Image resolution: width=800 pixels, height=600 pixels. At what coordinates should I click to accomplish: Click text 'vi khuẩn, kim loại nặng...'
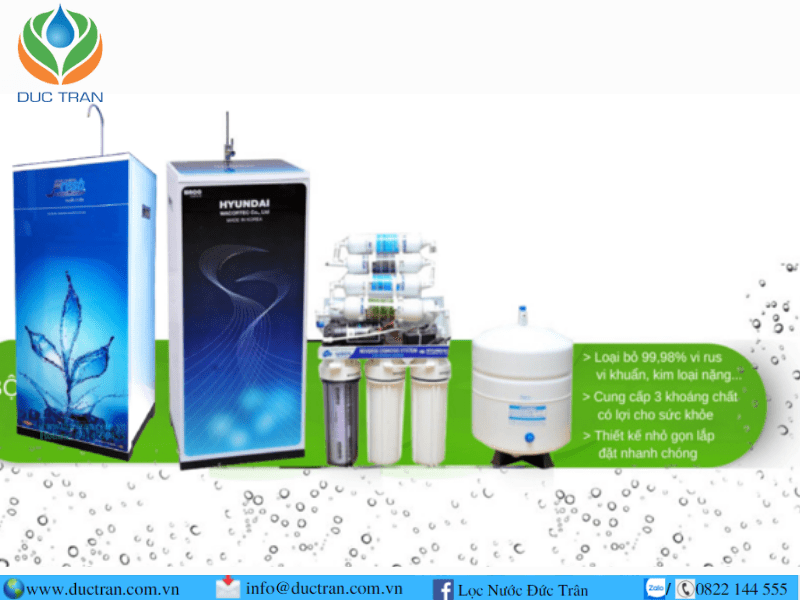point(669,375)
